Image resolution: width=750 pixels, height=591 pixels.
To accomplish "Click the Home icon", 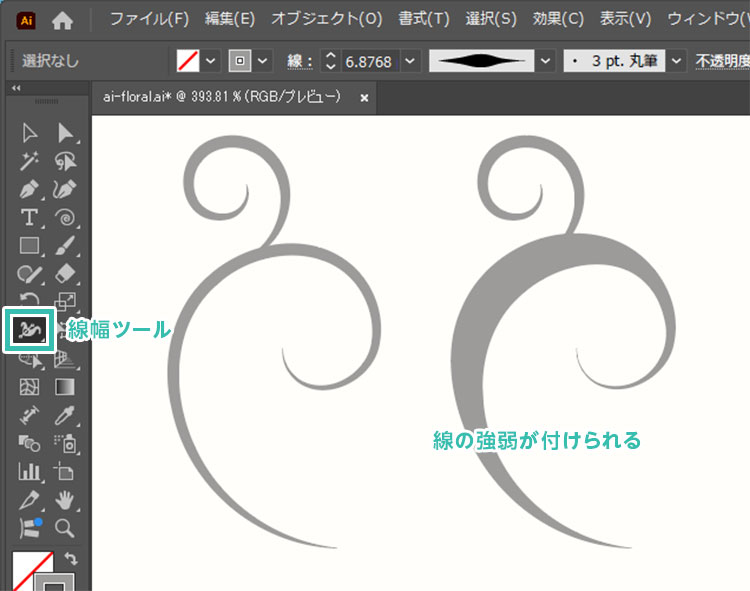I will (x=62, y=19).
